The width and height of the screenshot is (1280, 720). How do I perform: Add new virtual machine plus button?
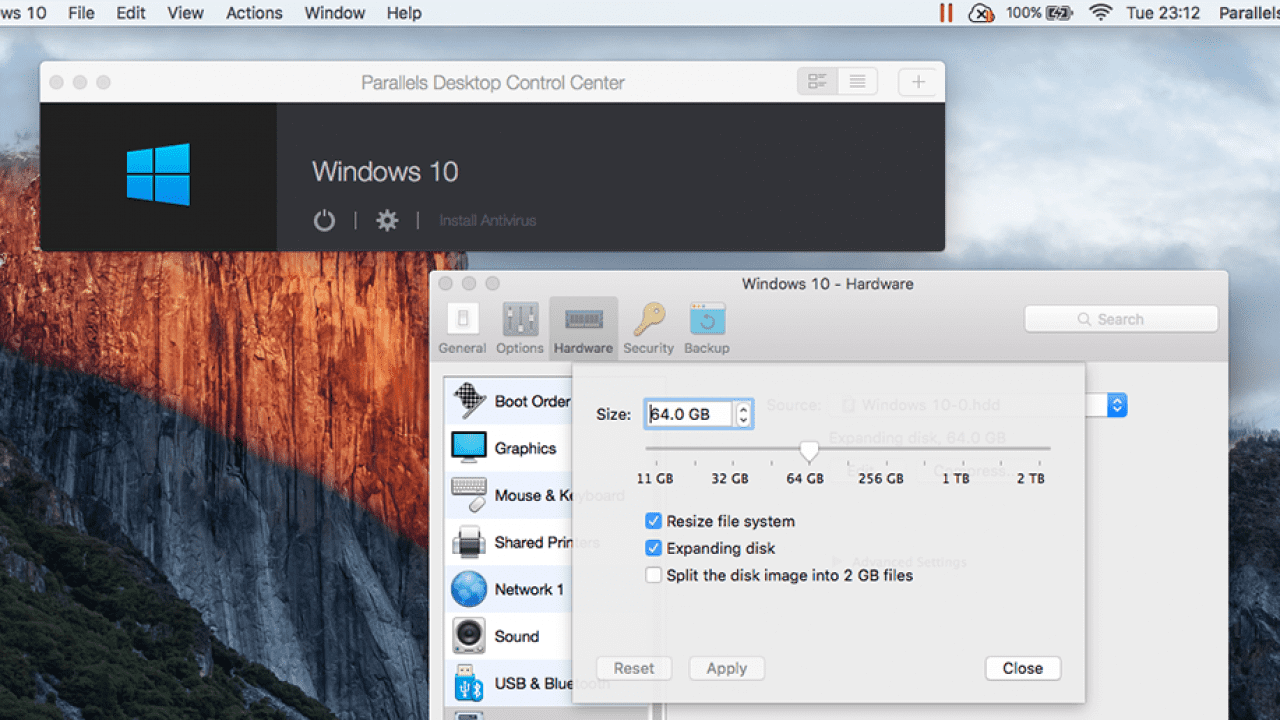click(x=918, y=82)
